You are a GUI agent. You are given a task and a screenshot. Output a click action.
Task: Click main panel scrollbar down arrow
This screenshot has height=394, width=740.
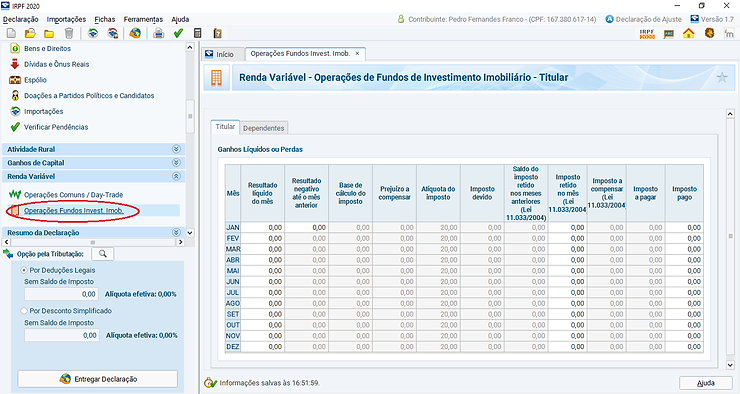tap(730, 365)
